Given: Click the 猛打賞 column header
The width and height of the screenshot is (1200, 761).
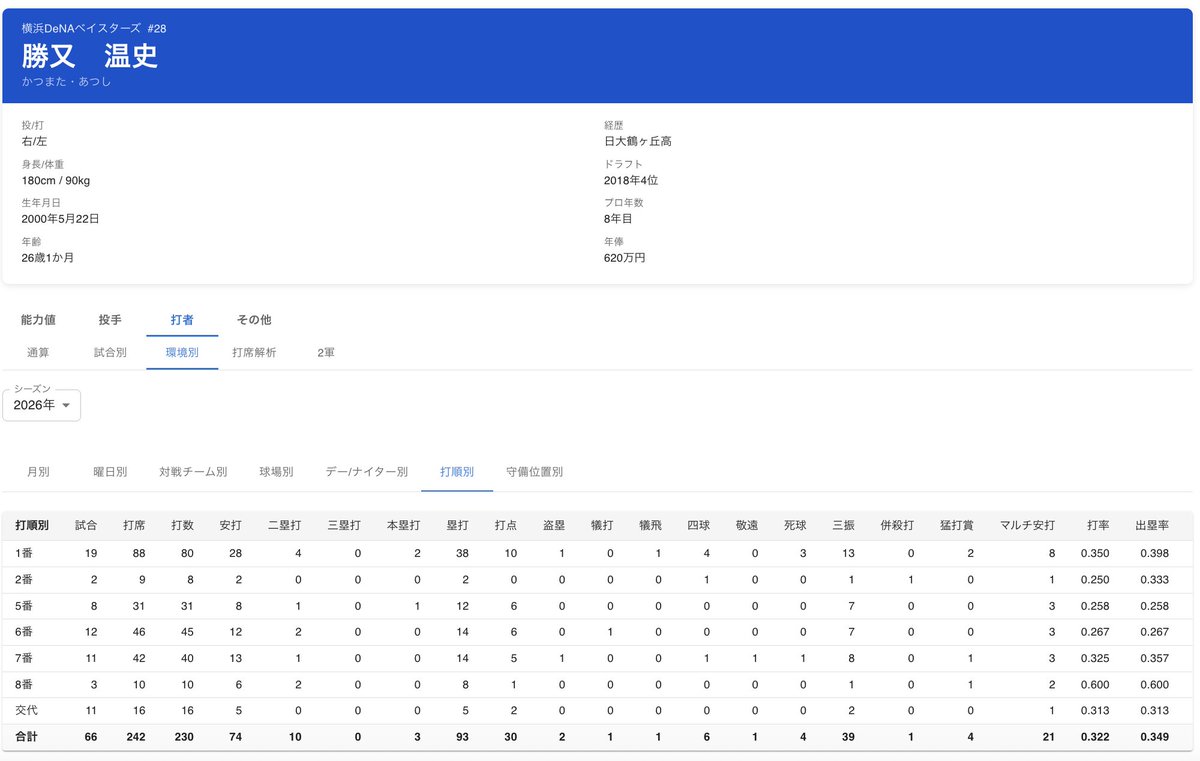Looking at the screenshot, I should [x=957, y=525].
